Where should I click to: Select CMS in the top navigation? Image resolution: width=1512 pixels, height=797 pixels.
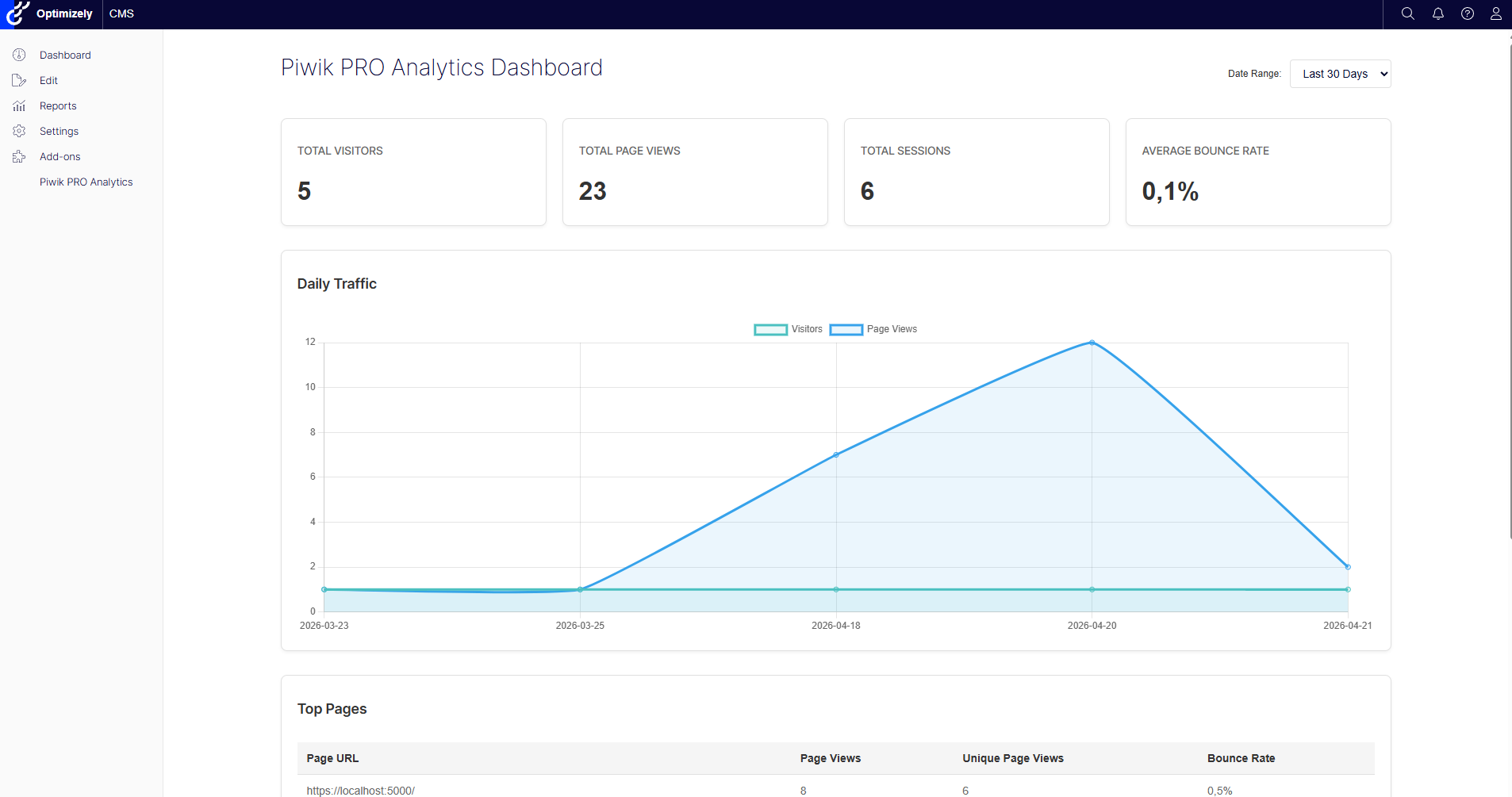(x=121, y=13)
